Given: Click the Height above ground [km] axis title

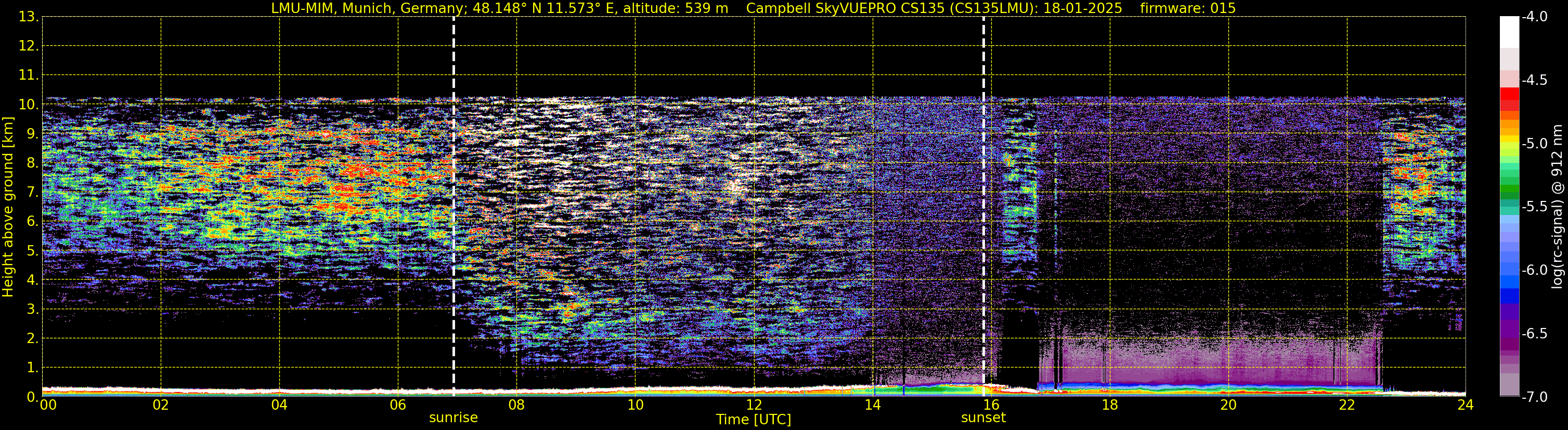Looking at the screenshot, I should [8, 207].
